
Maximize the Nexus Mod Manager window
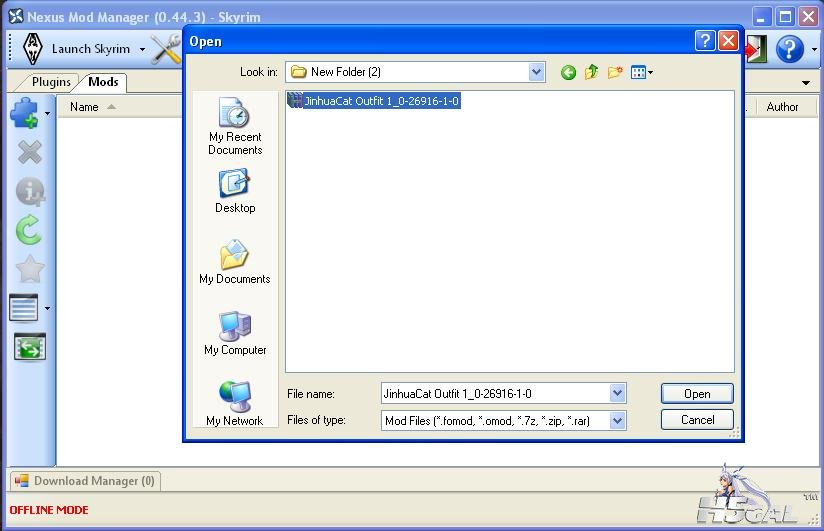tap(785, 17)
